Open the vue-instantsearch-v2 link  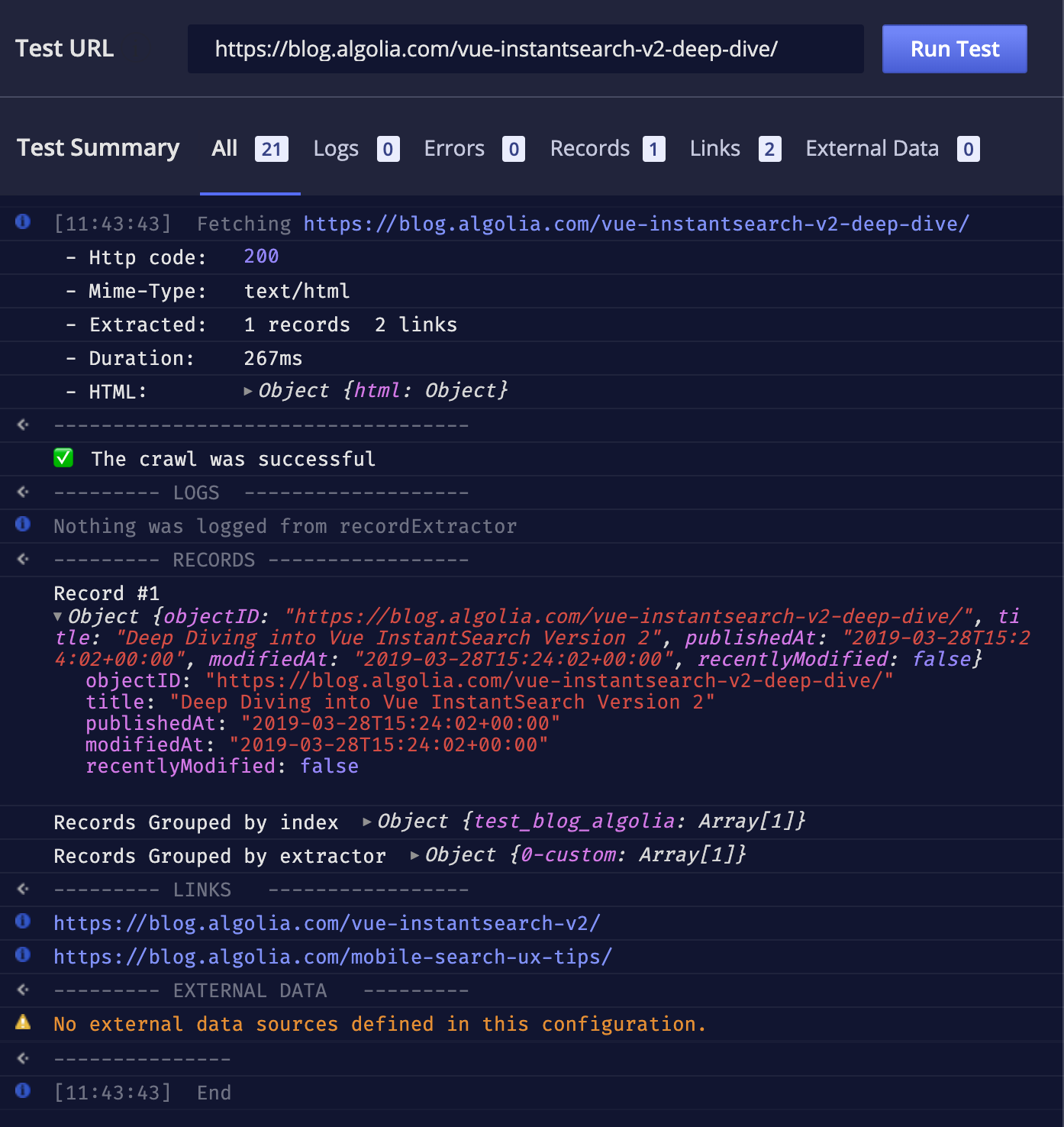point(326,922)
